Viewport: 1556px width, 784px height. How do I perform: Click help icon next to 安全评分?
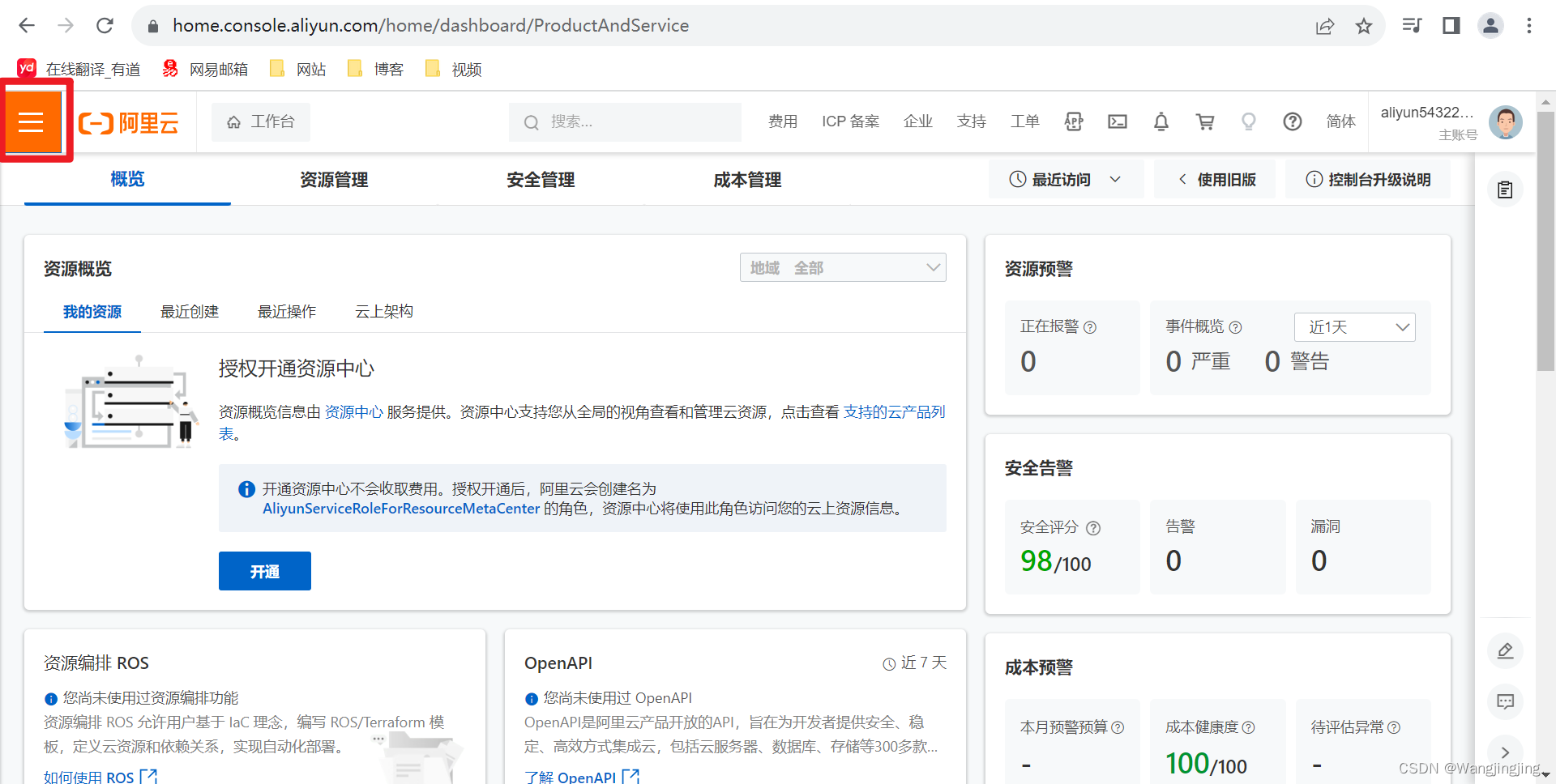(x=1093, y=528)
